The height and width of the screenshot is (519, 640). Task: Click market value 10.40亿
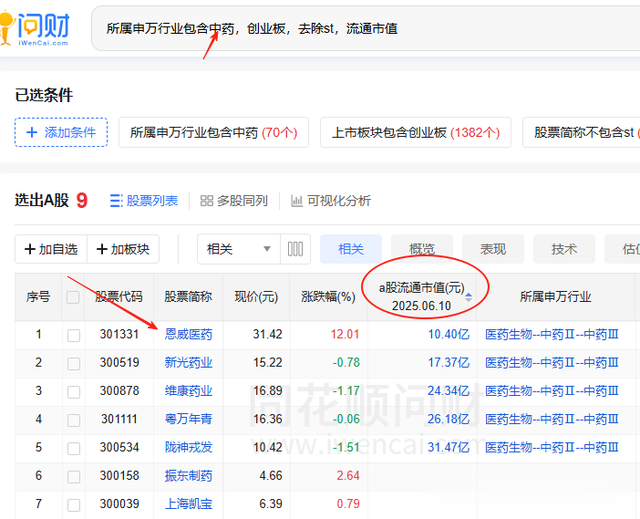[x=449, y=335]
